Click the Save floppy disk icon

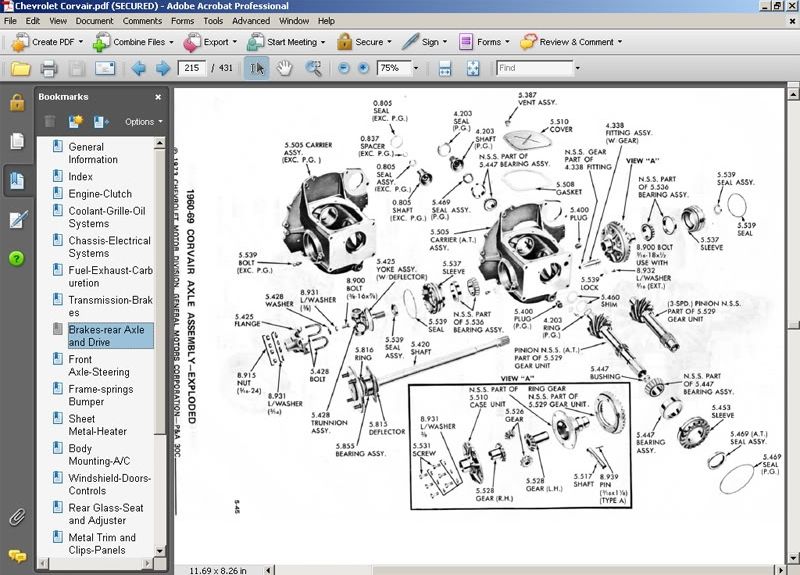coord(77,68)
